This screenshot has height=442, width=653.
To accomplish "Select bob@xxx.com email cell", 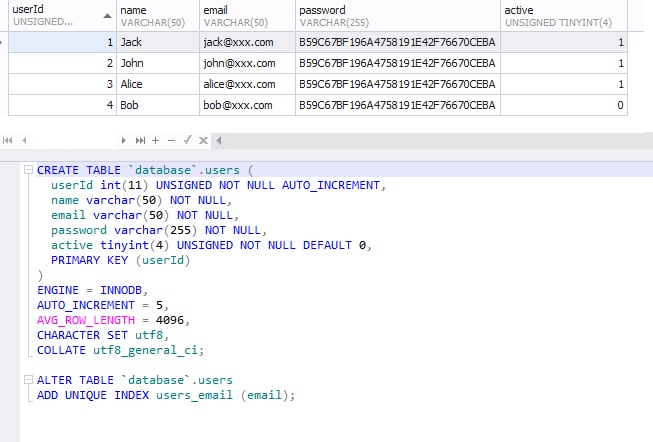I will click(247, 105).
